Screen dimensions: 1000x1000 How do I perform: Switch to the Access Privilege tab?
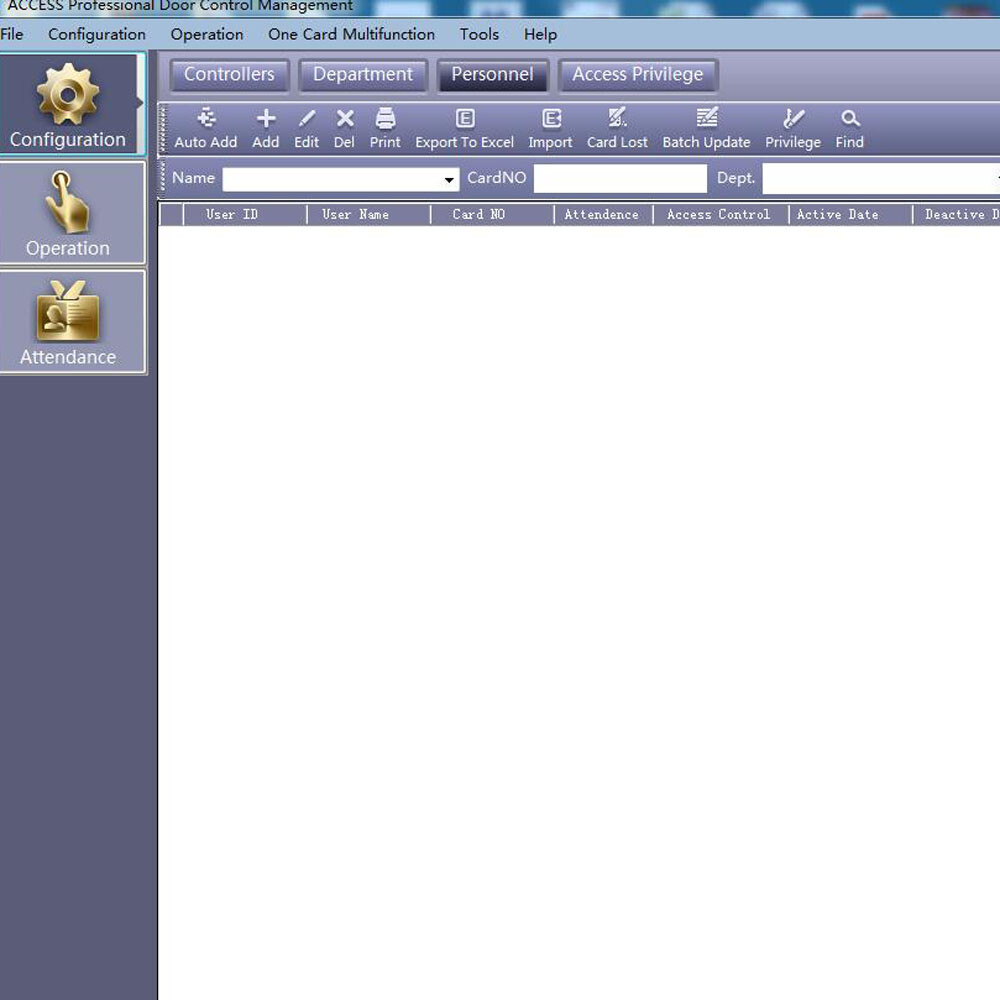pos(637,75)
